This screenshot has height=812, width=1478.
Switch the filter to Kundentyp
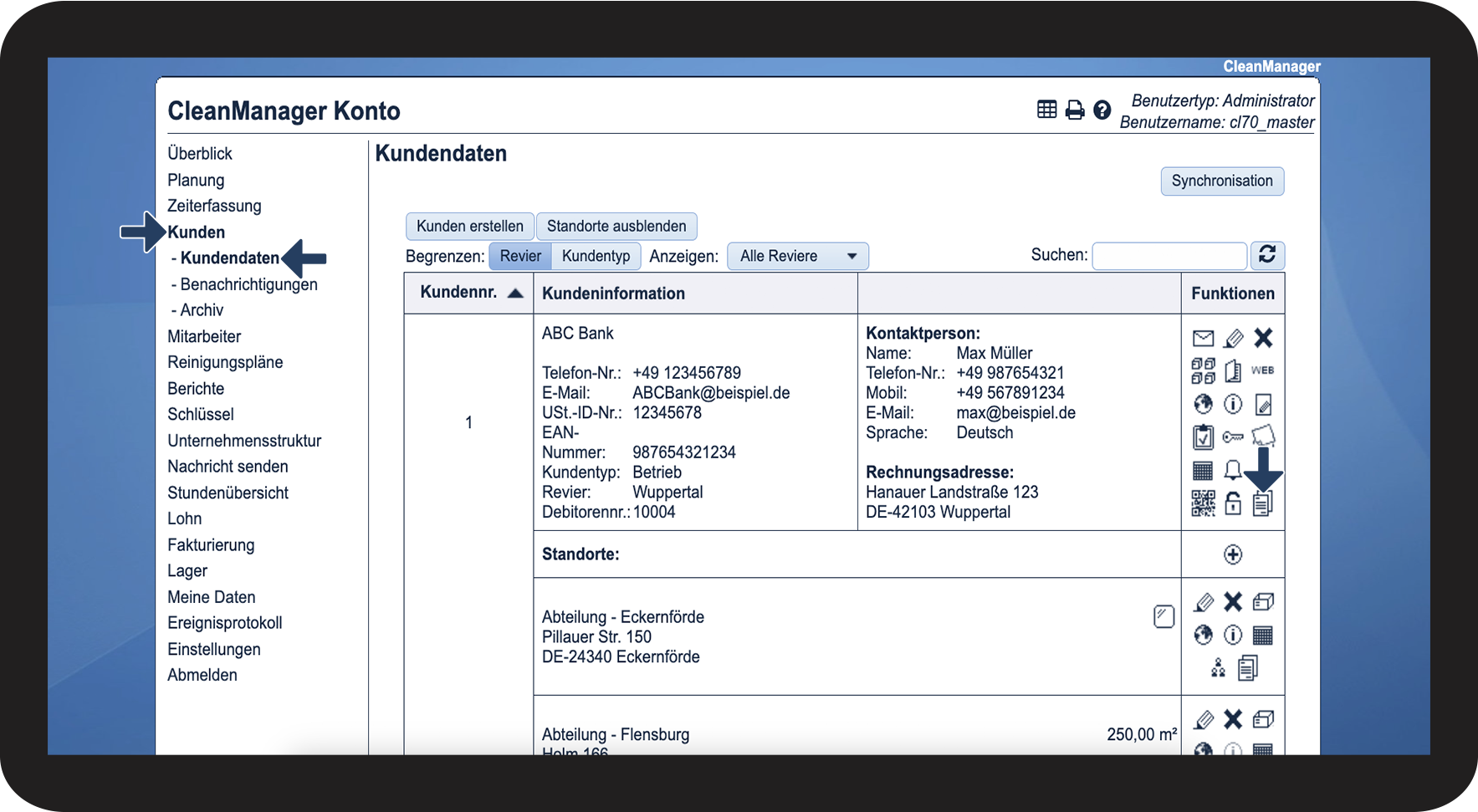[596, 256]
